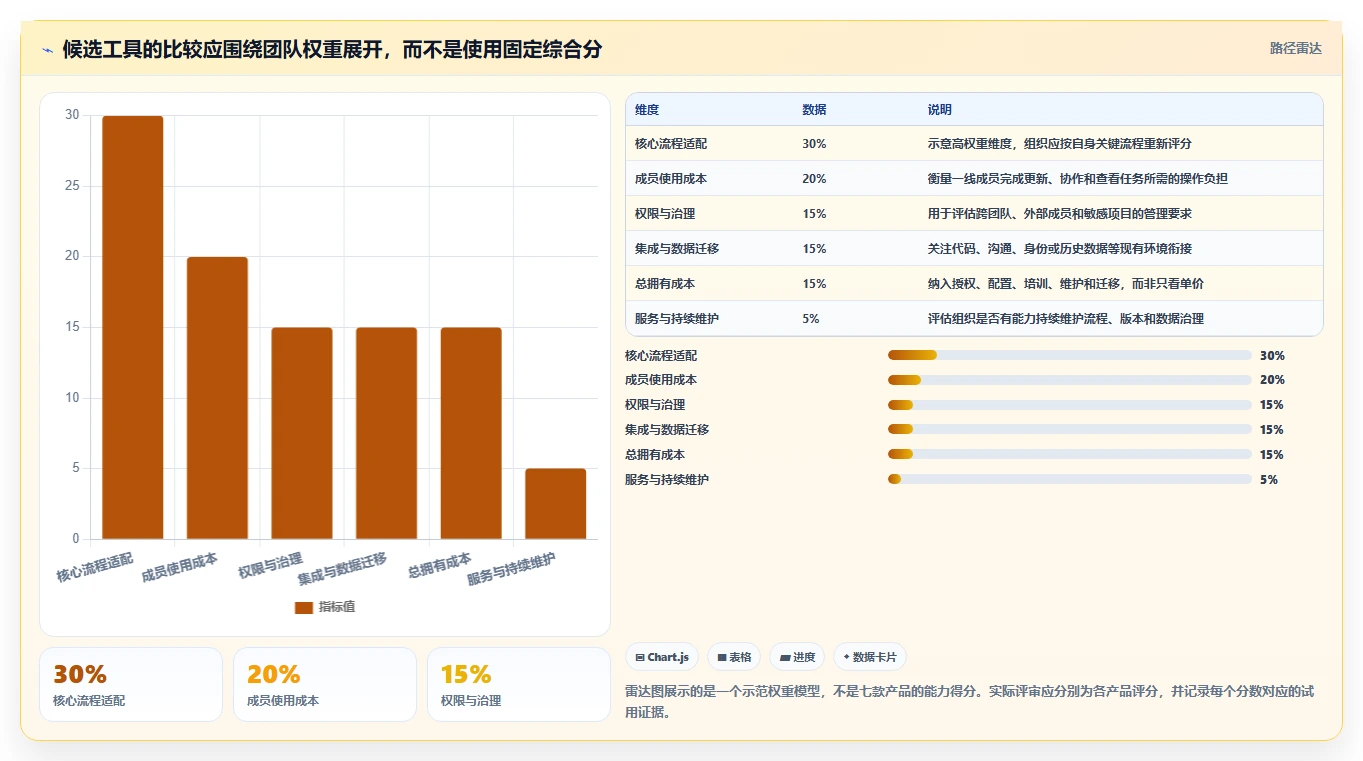Click table cell 权限与治理 in 维度 column

click(665, 214)
